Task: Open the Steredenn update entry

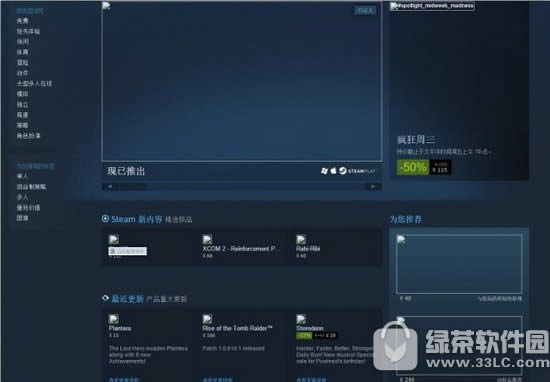Action: [x=310, y=328]
